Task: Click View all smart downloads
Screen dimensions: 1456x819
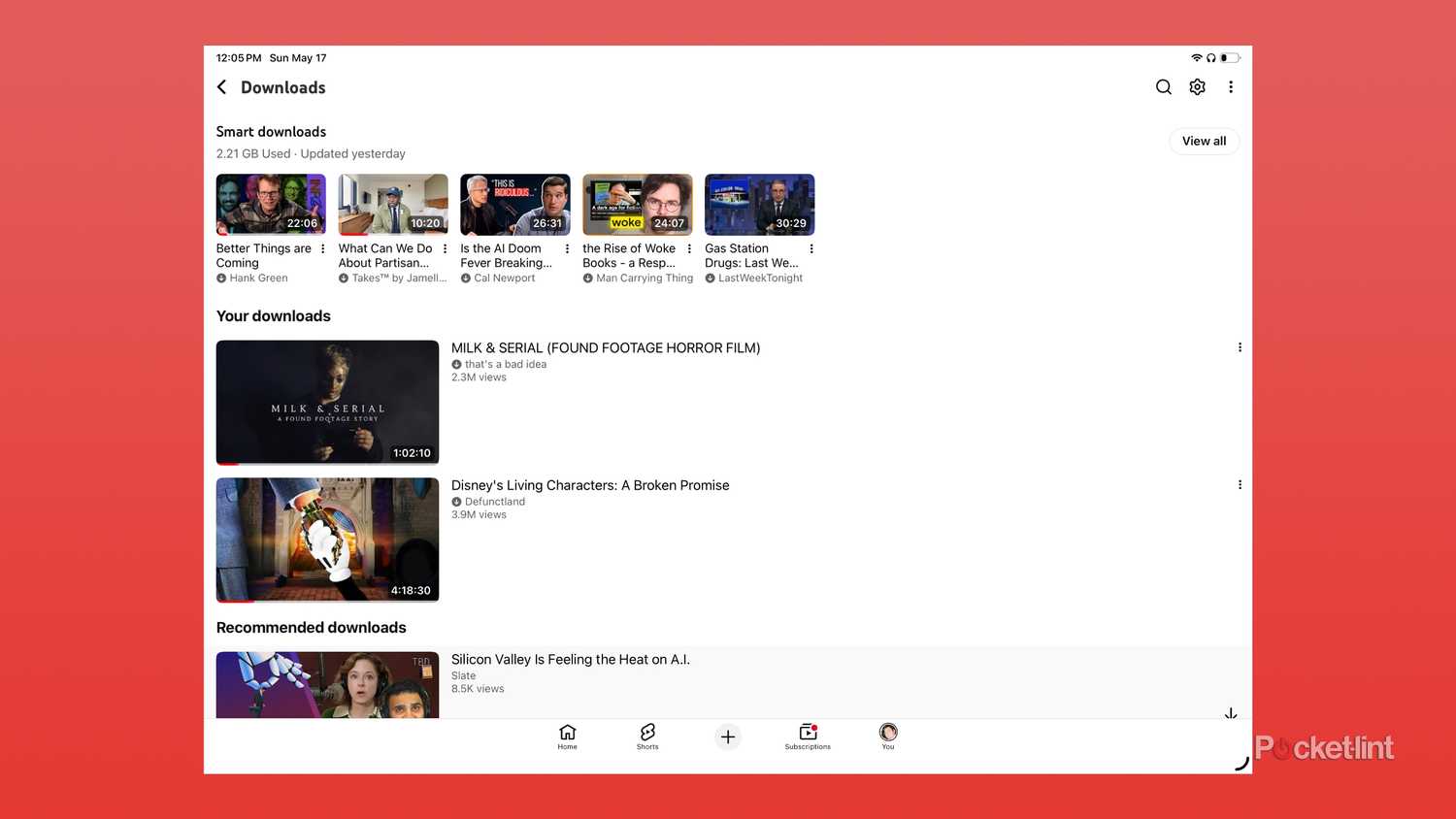Action: (x=1204, y=141)
